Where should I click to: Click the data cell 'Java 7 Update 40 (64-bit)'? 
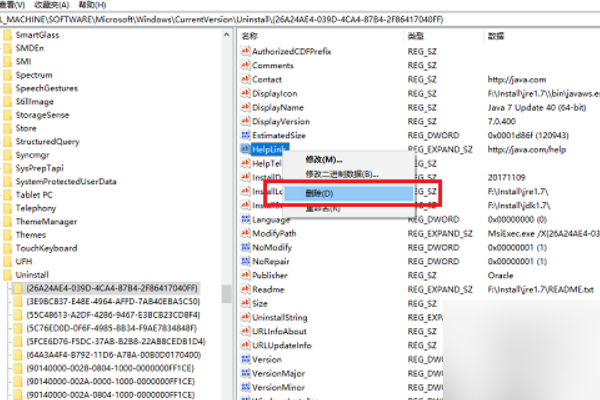coord(537,108)
